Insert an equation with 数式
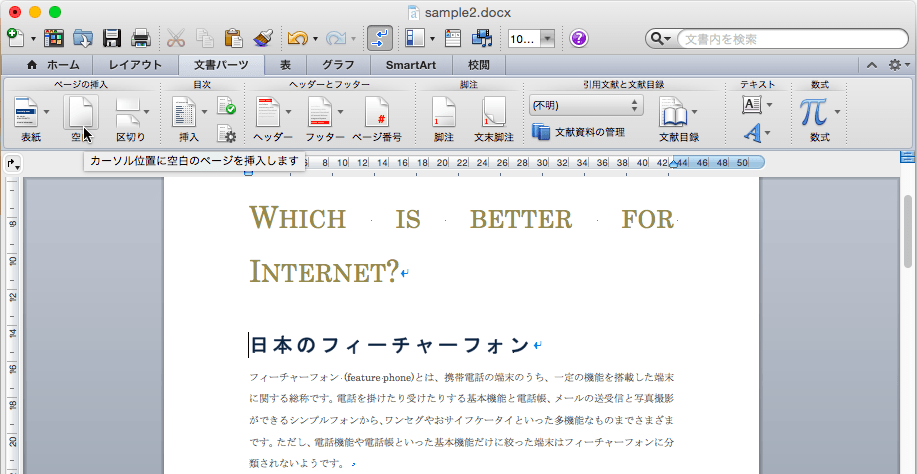Screen dimensions: 917x474 [x=815, y=112]
